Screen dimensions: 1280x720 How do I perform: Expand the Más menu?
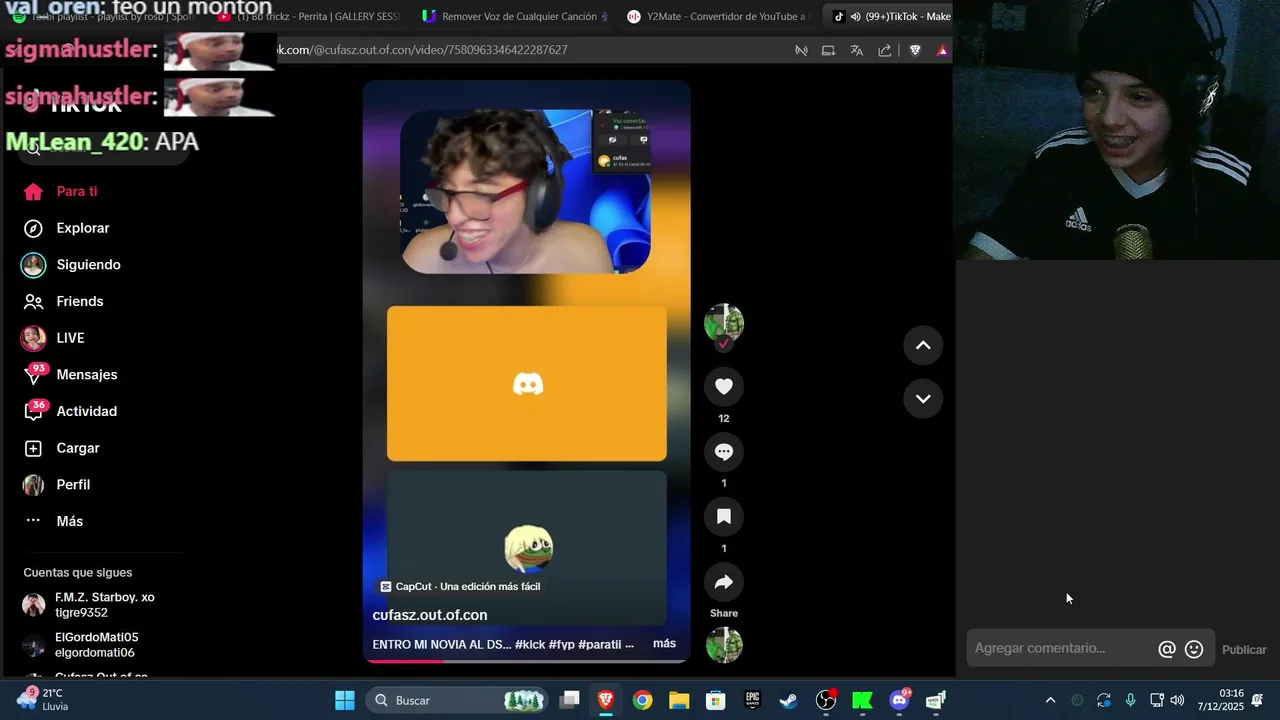coord(54,521)
